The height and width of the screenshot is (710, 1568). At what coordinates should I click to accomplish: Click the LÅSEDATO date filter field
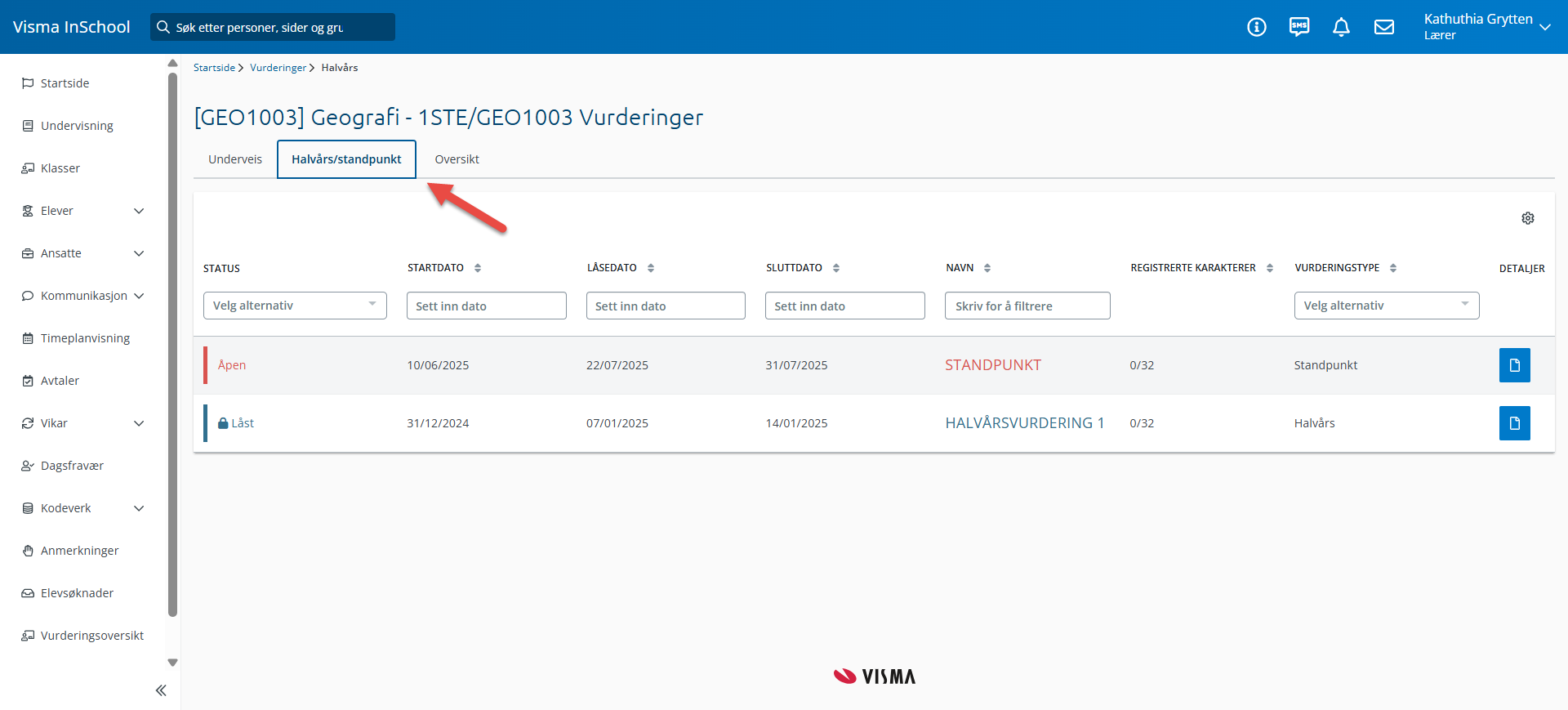[666, 306]
